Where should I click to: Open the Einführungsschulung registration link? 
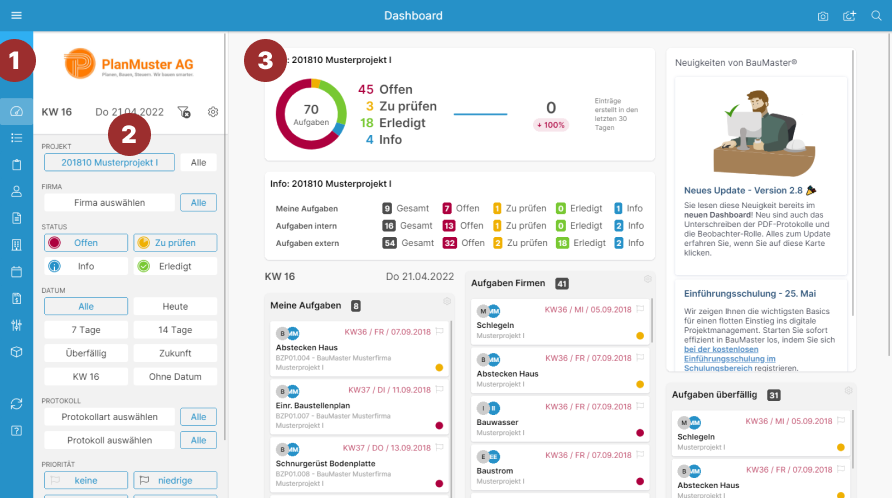[729, 359]
